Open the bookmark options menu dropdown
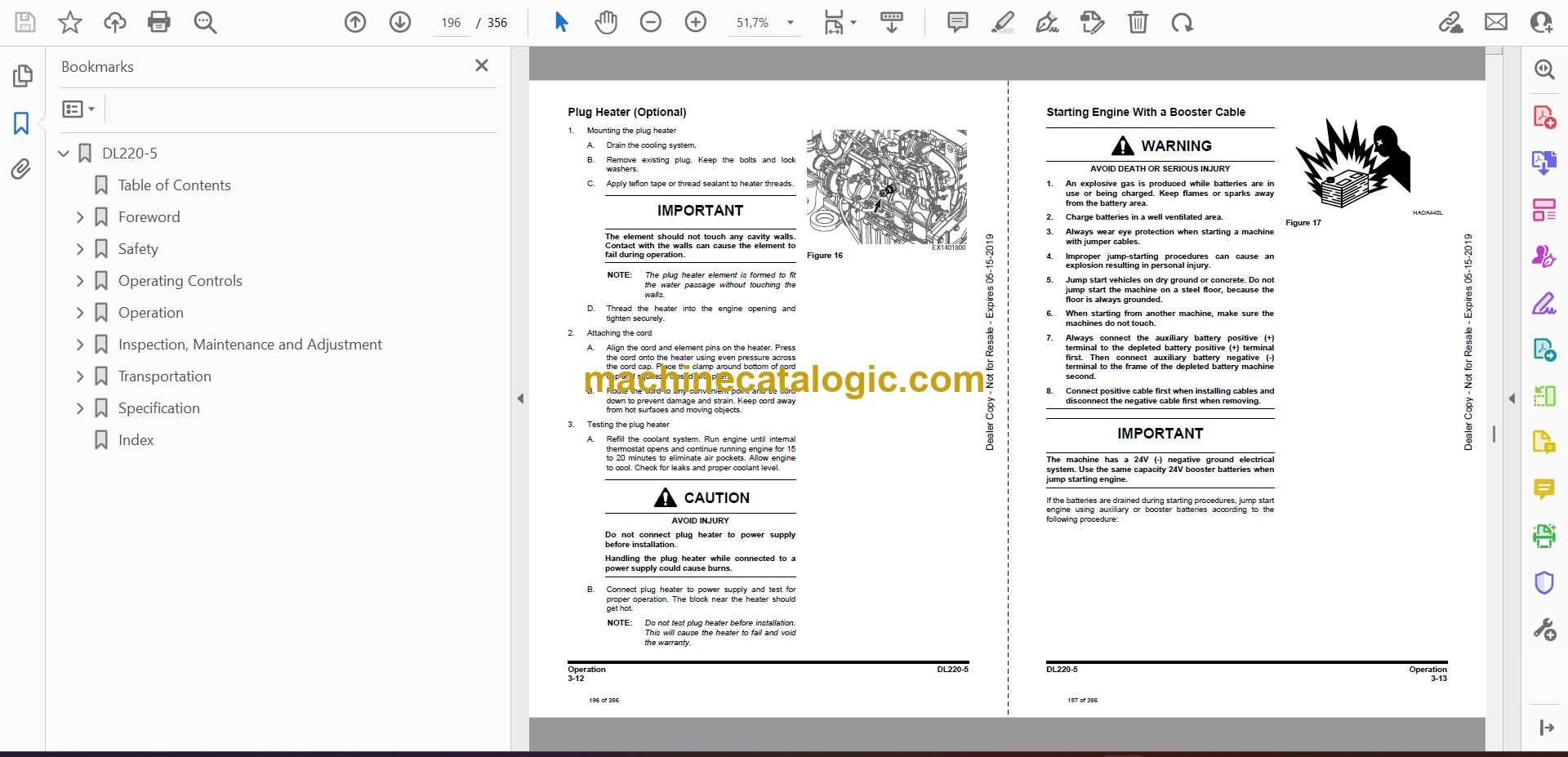Screen dimensions: 1568x757 pos(79,109)
